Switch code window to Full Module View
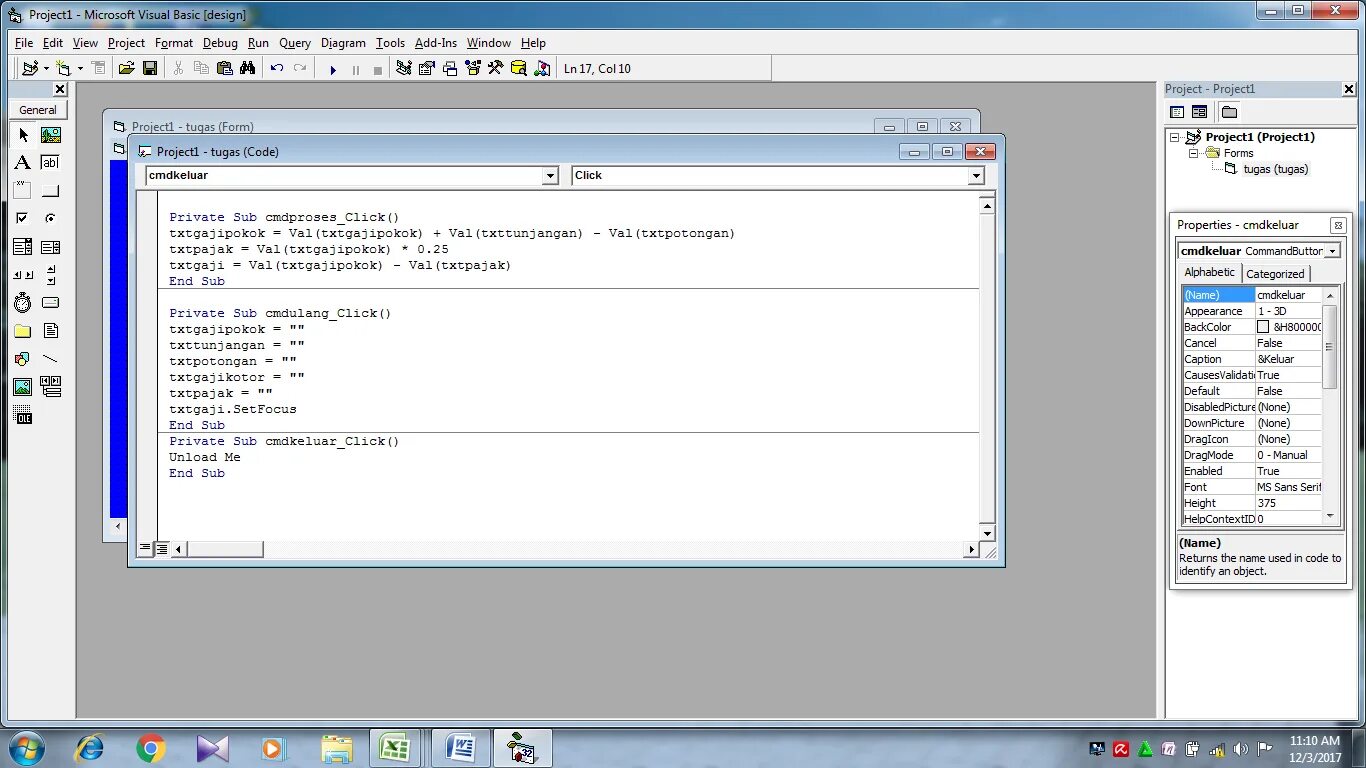 [162, 548]
